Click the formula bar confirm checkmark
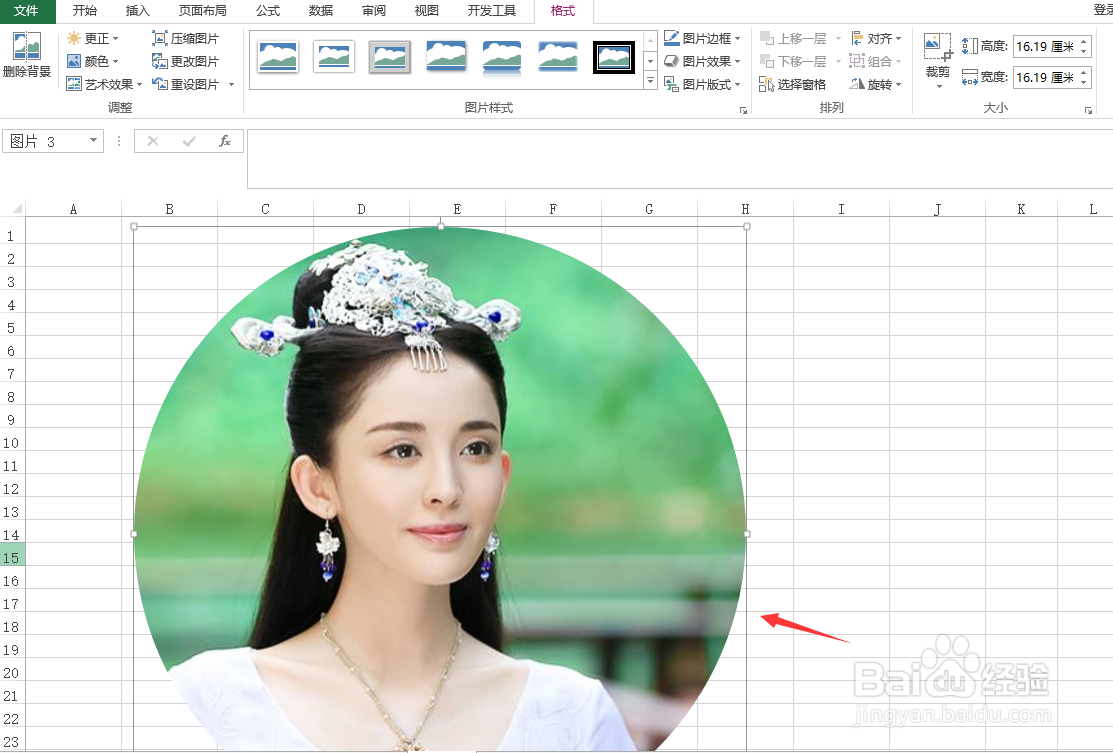1113x753 pixels. pyautogui.click(x=189, y=141)
